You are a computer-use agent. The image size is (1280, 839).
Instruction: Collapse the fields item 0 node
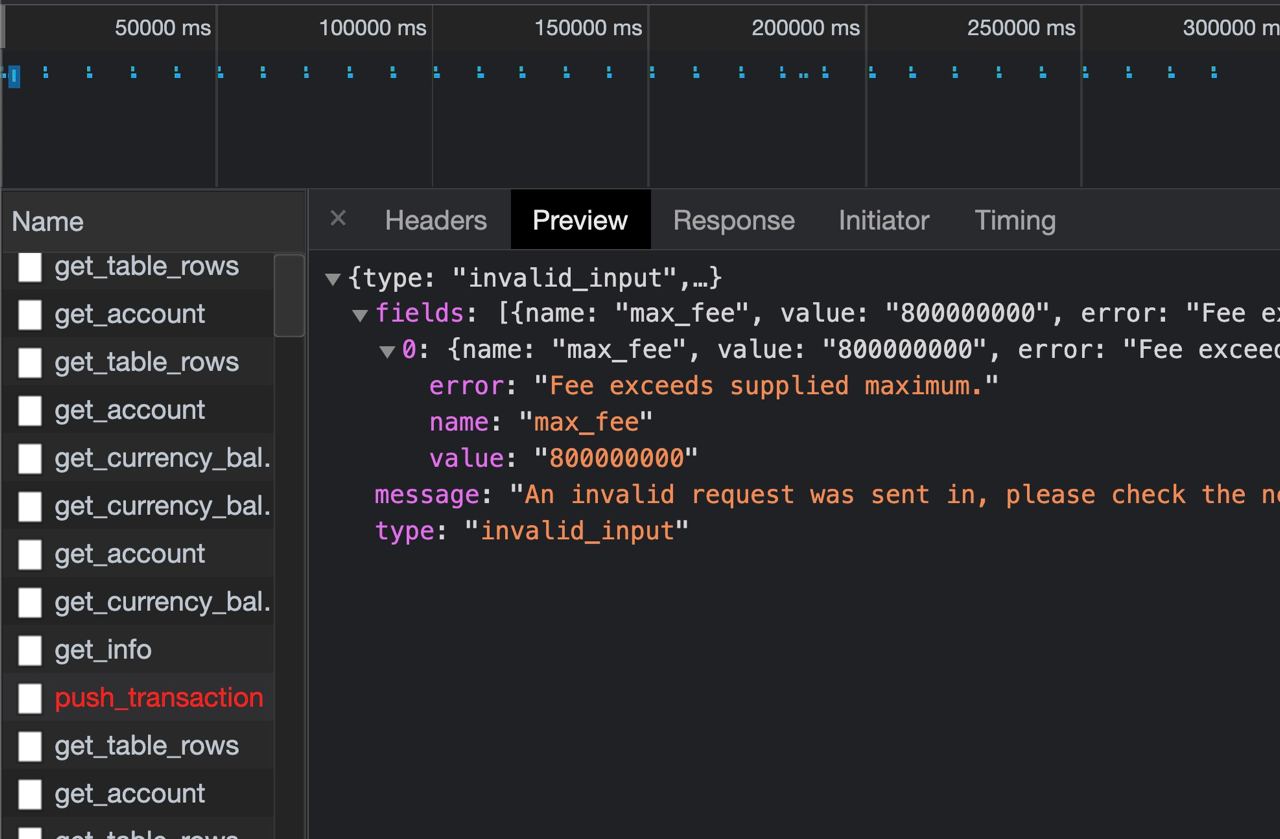(387, 351)
